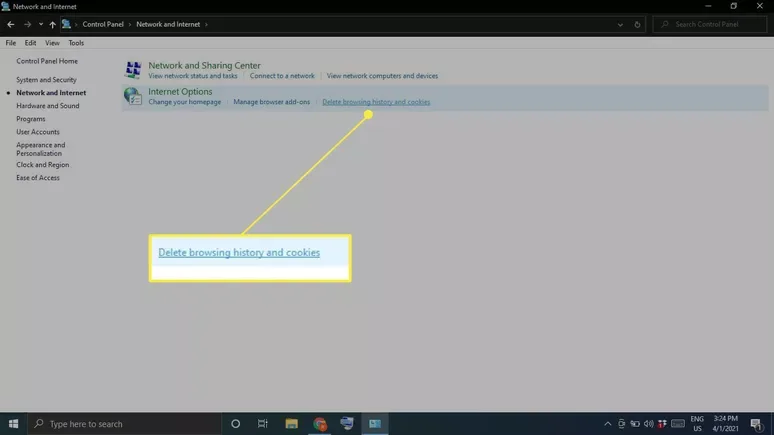Image resolution: width=774 pixels, height=435 pixels.
Task: Open the View menu
Action: point(52,43)
